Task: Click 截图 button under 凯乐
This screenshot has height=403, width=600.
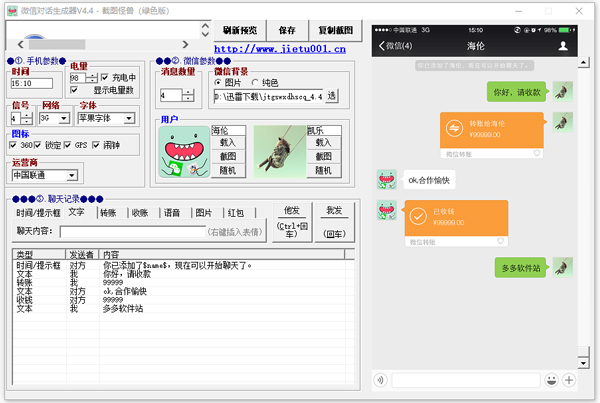Action: click(x=323, y=156)
